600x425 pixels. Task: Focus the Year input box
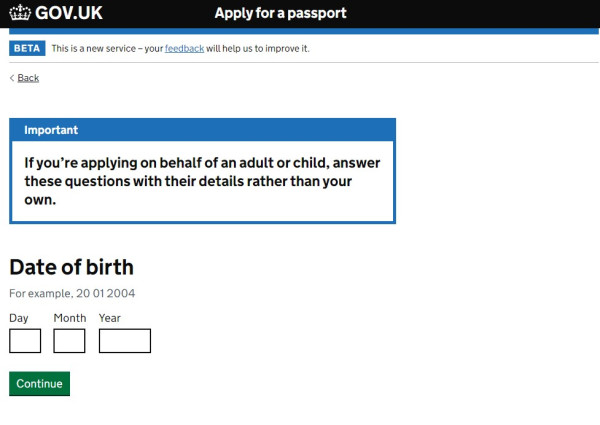125,341
